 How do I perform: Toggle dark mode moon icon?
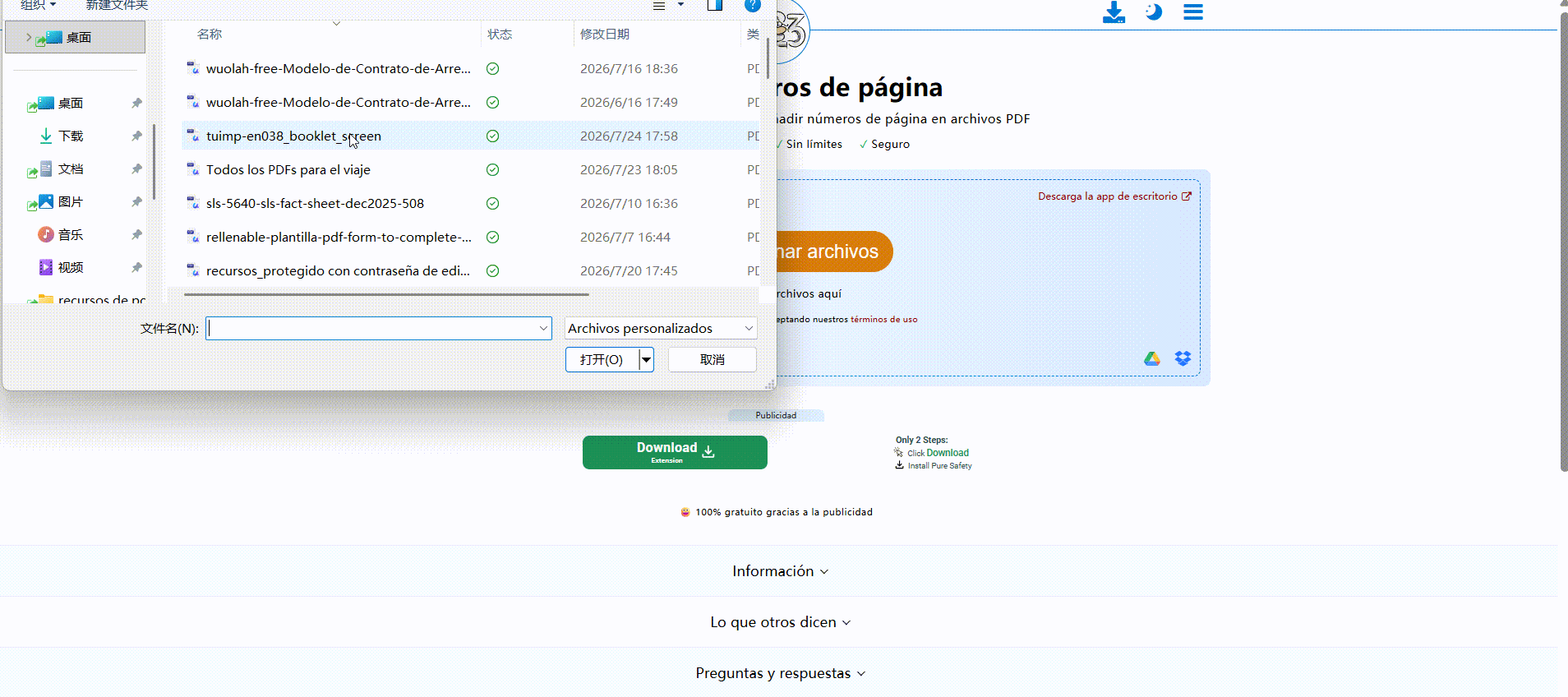1154,12
